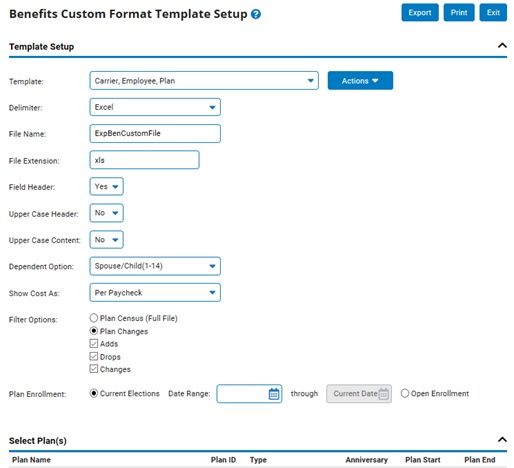Click the Current Date calendar icon
Viewport: 514px width, 468px height.
[x=383, y=394]
